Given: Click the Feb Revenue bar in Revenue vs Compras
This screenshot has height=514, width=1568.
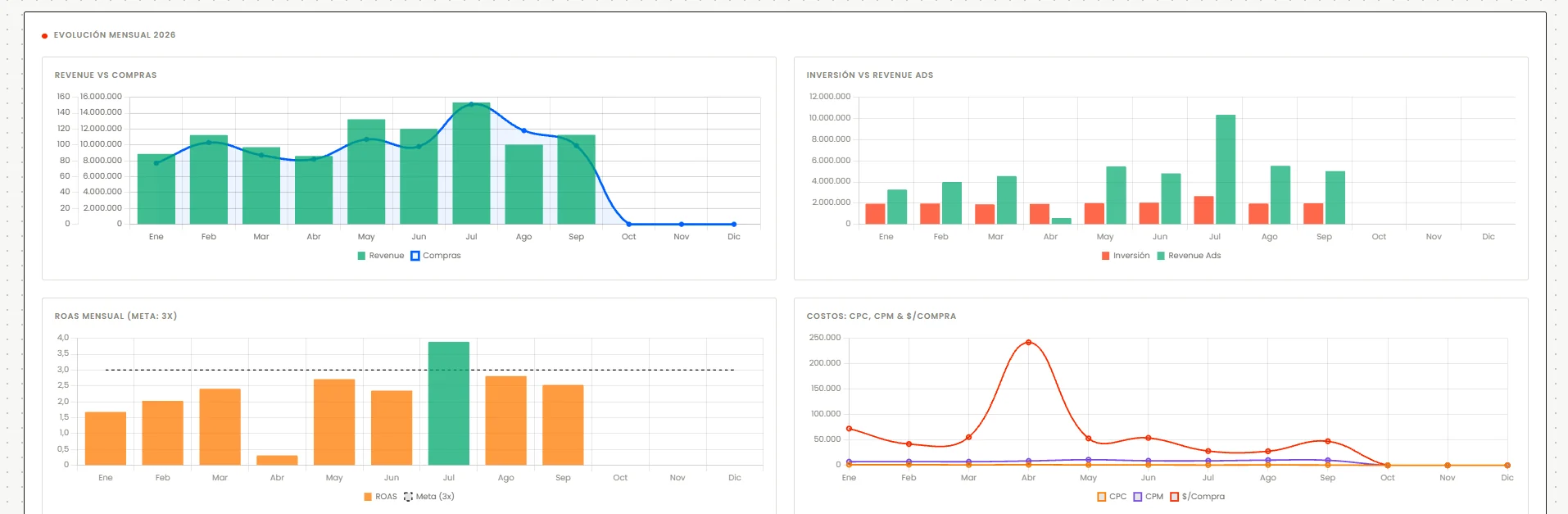Looking at the screenshot, I should point(209,180).
